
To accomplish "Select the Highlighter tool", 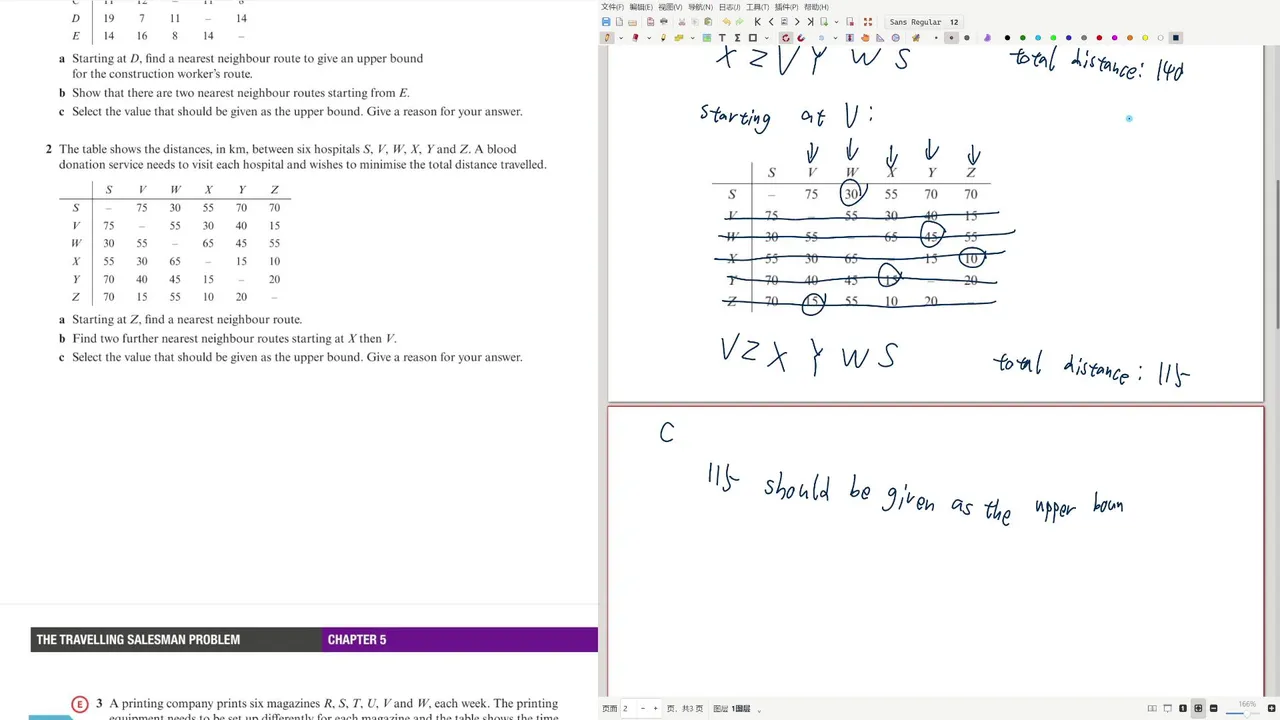I will coord(663,38).
